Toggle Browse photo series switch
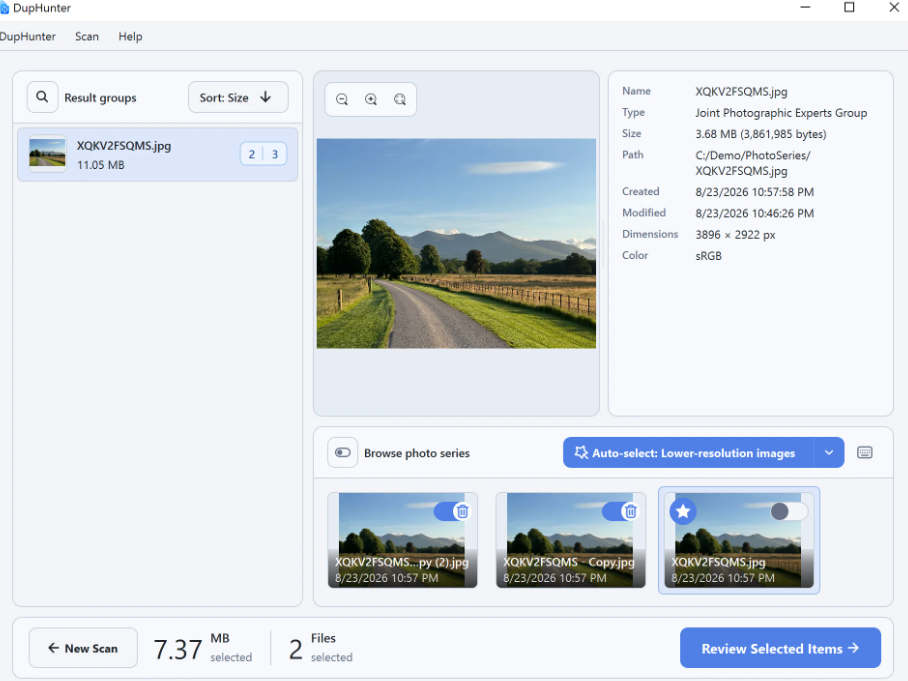 pyautogui.click(x=342, y=453)
